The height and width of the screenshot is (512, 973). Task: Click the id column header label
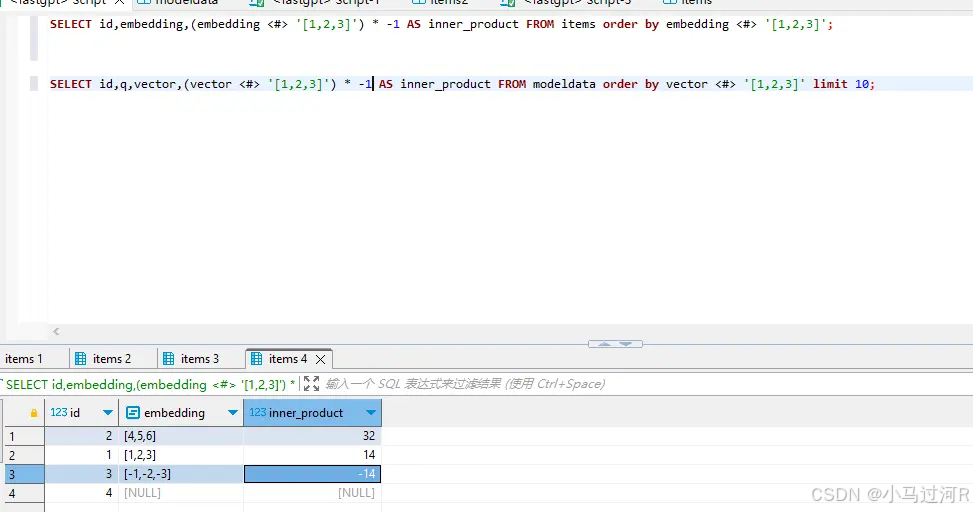(x=74, y=413)
